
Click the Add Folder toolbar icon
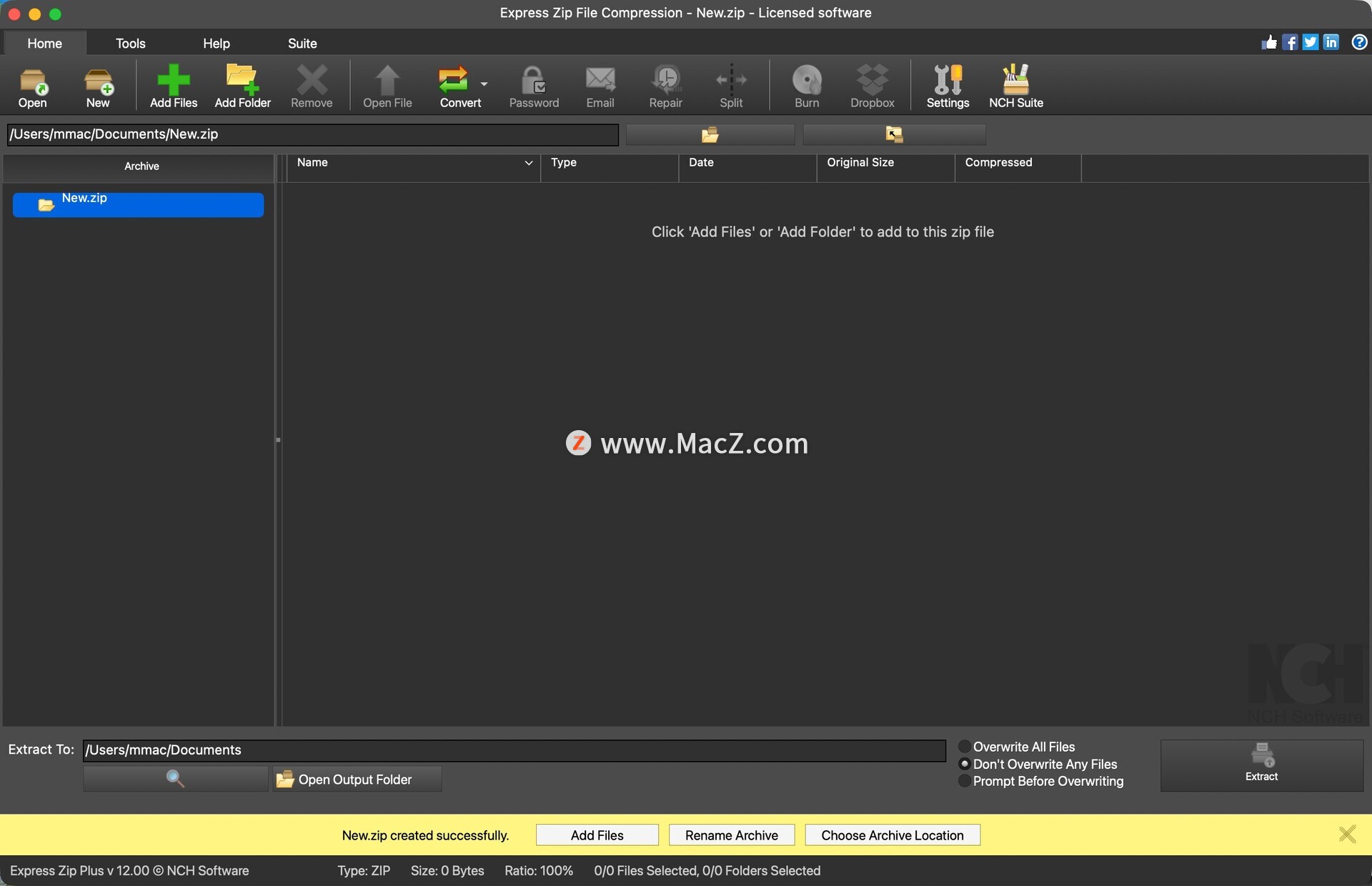[242, 79]
